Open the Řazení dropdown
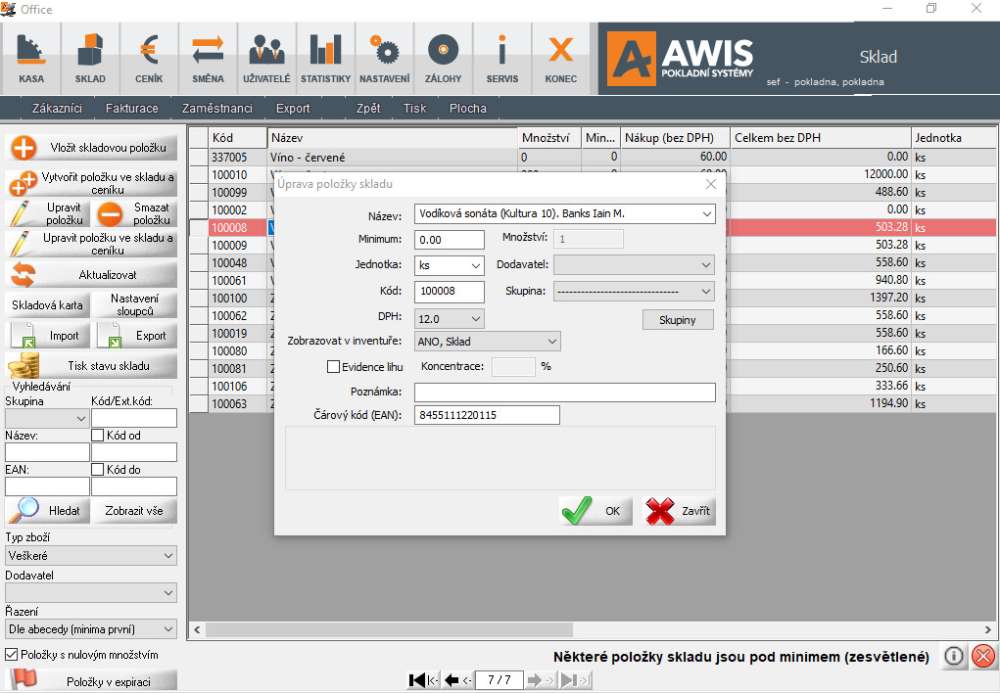This screenshot has height=693, width=1000. 91,629
